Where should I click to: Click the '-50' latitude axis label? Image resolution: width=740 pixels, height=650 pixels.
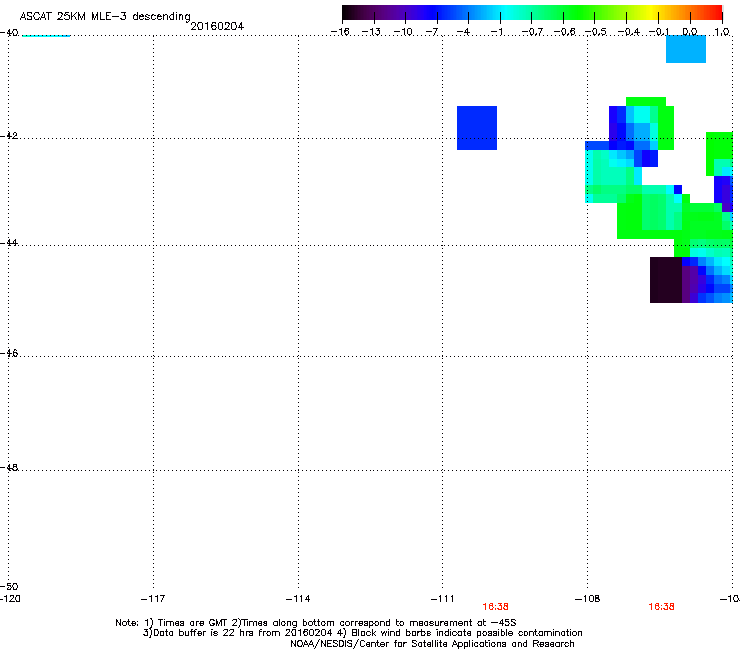coord(9,587)
